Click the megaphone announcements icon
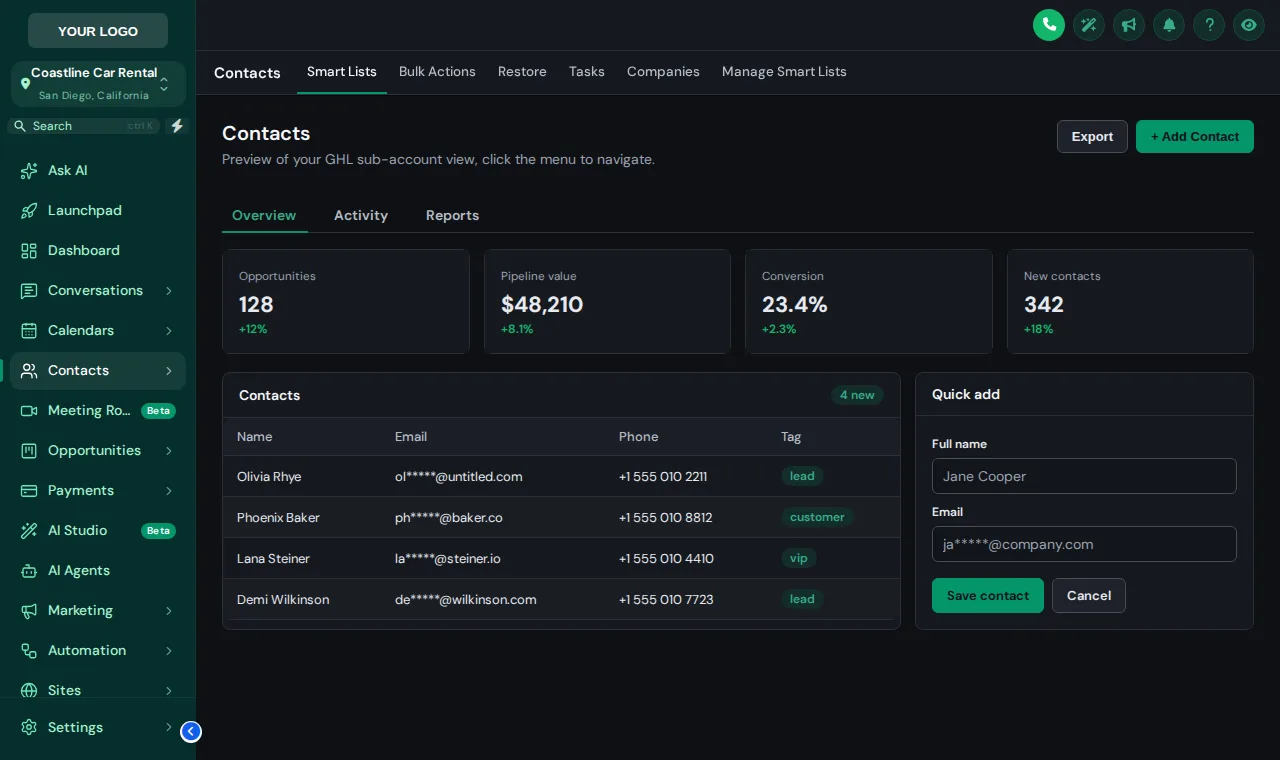Screen dimensions: 1280x760 point(1129,25)
